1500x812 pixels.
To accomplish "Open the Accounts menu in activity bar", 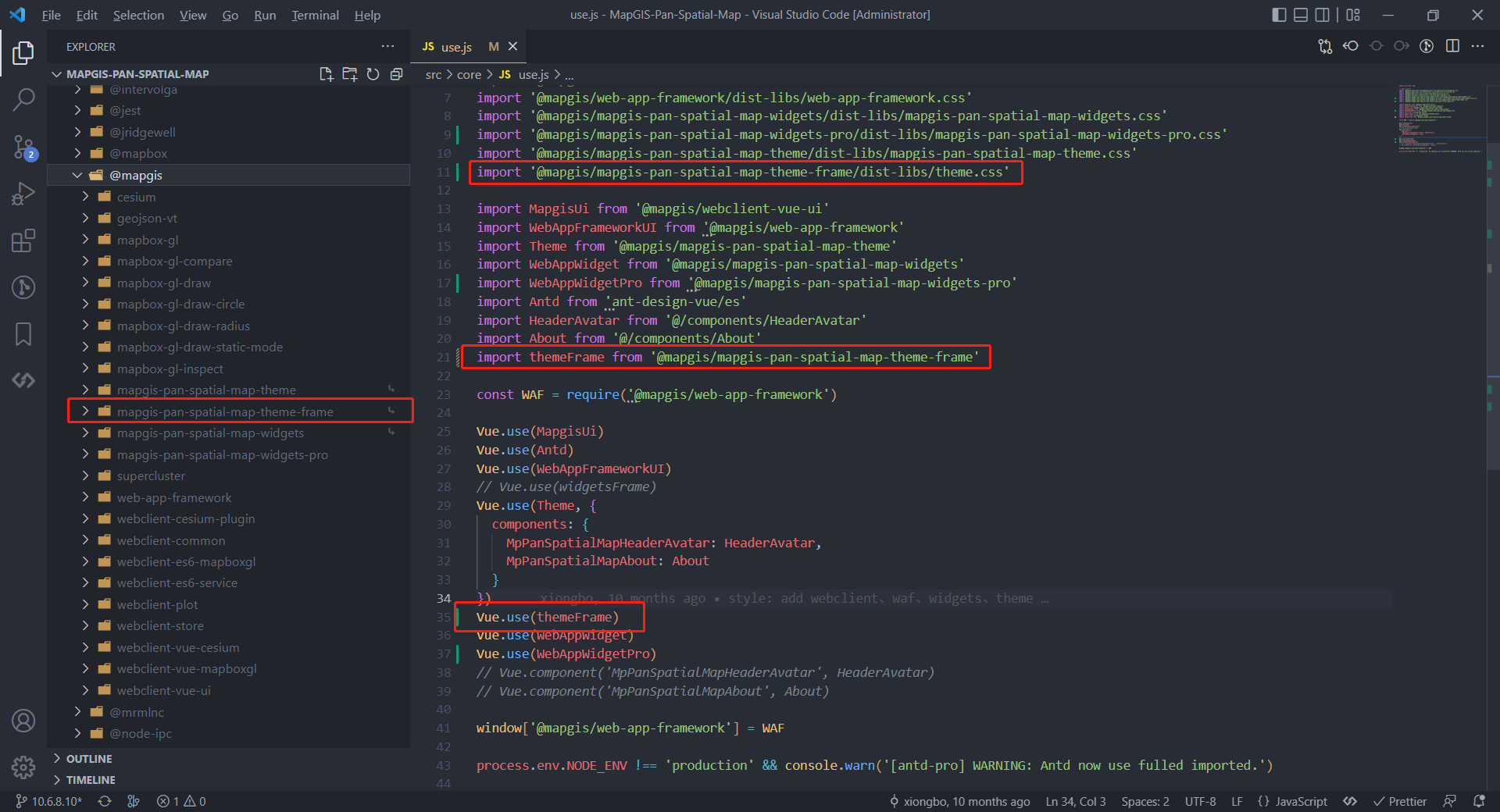I will point(23,721).
